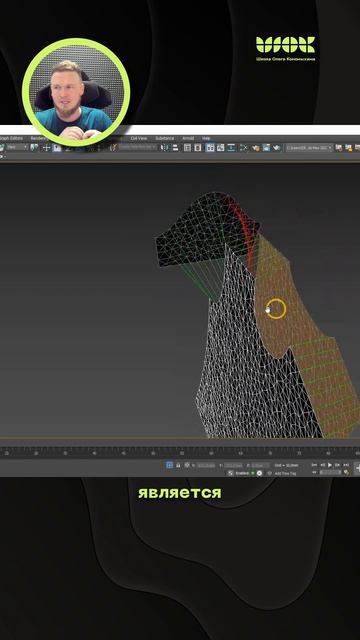Image resolution: width=360 pixels, height=640 pixels.
Task: Click the icon left of Enabled label
Action: coord(231,473)
